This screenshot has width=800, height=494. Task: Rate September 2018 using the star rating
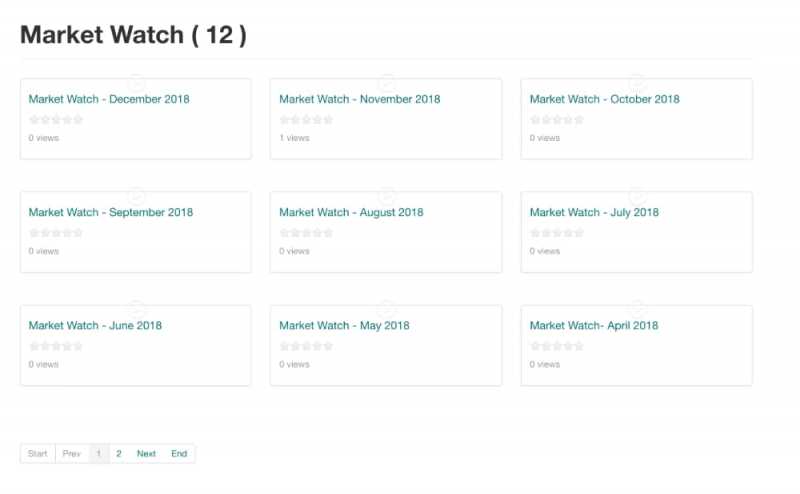coord(56,233)
